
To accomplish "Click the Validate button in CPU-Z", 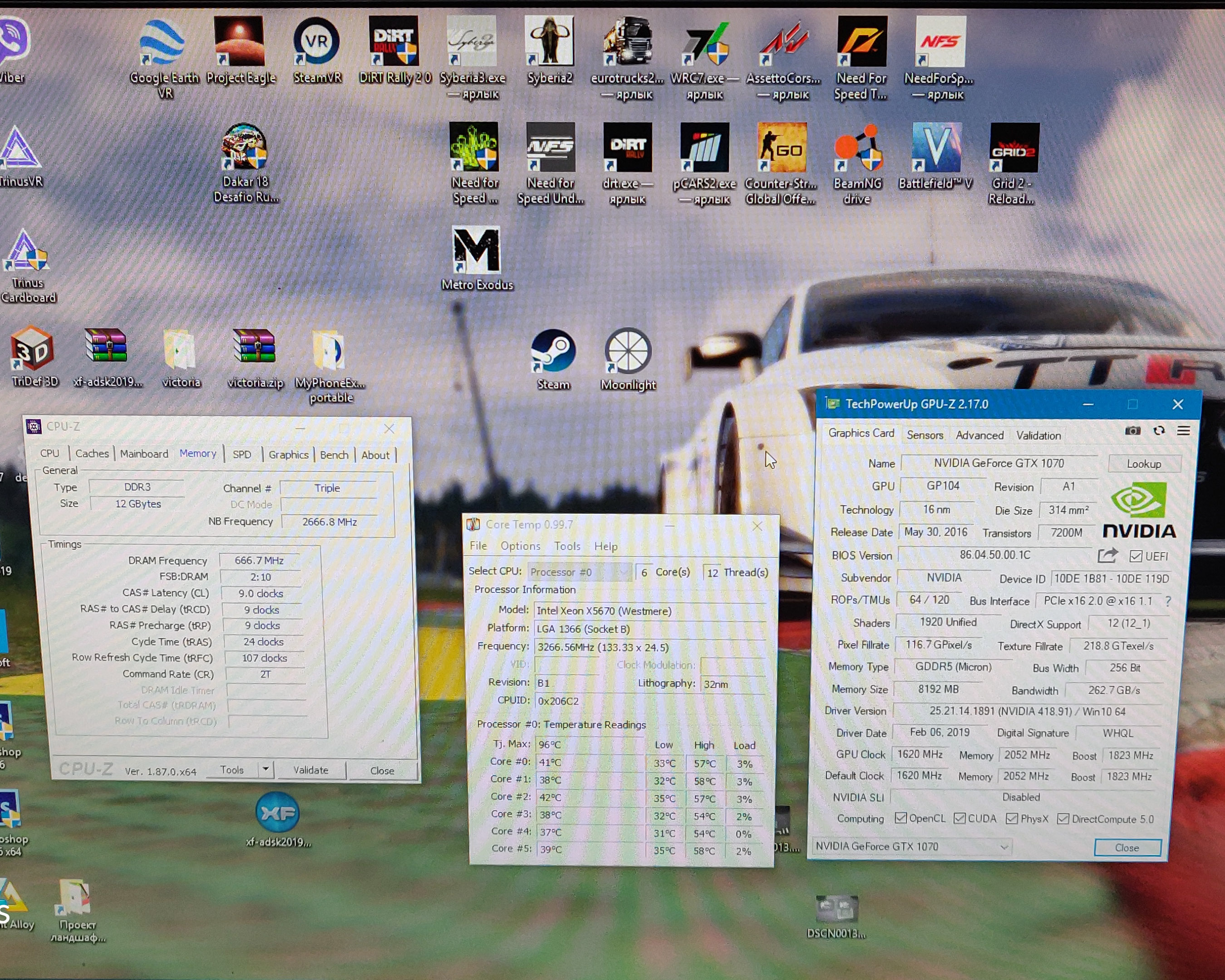I will click(311, 770).
